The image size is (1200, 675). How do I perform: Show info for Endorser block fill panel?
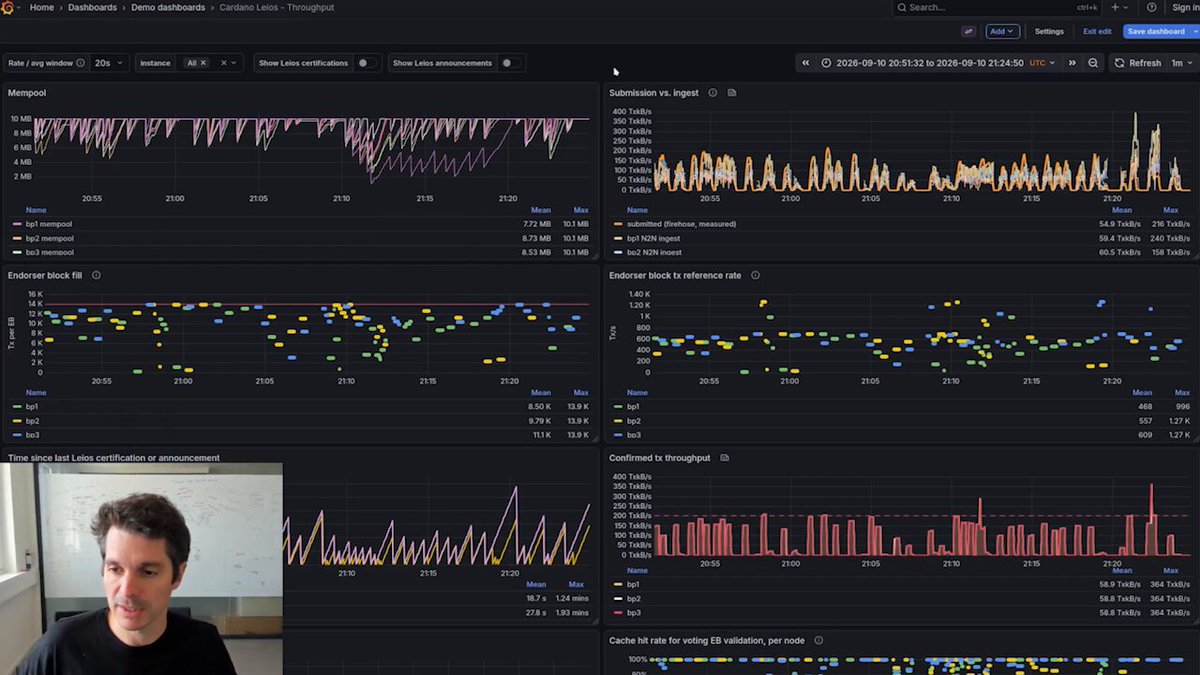(96, 275)
